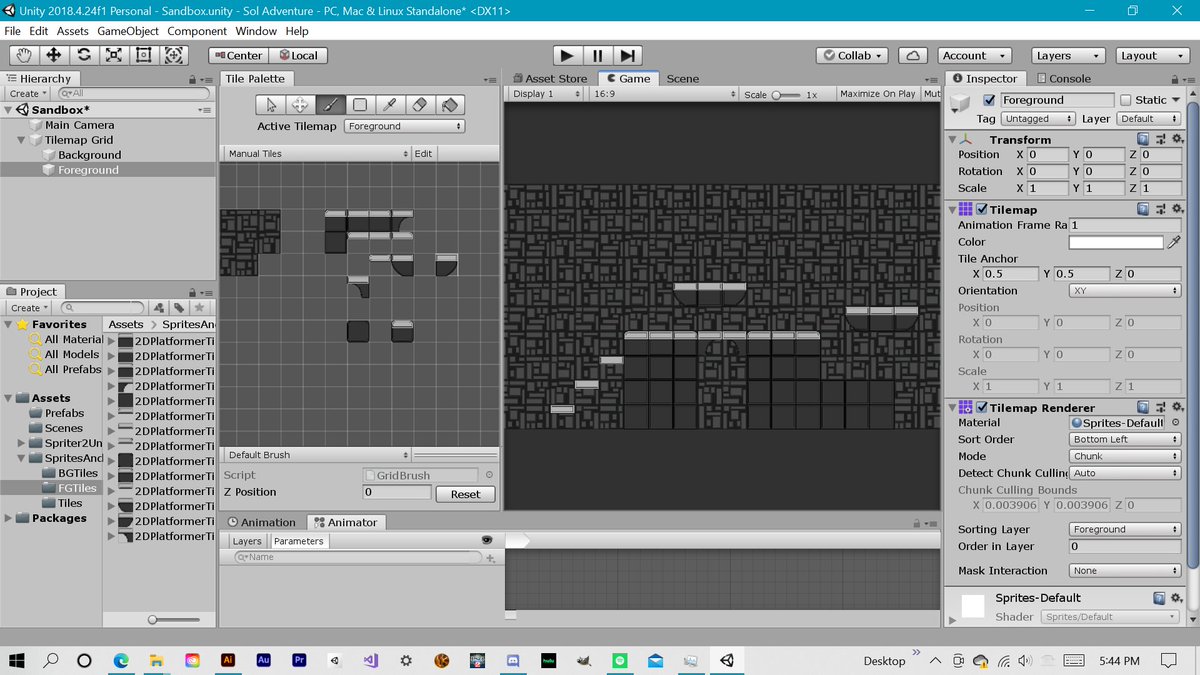Image resolution: width=1200 pixels, height=675 pixels.
Task: Click the Tilemap Color white swatch
Action: [x=1116, y=242]
